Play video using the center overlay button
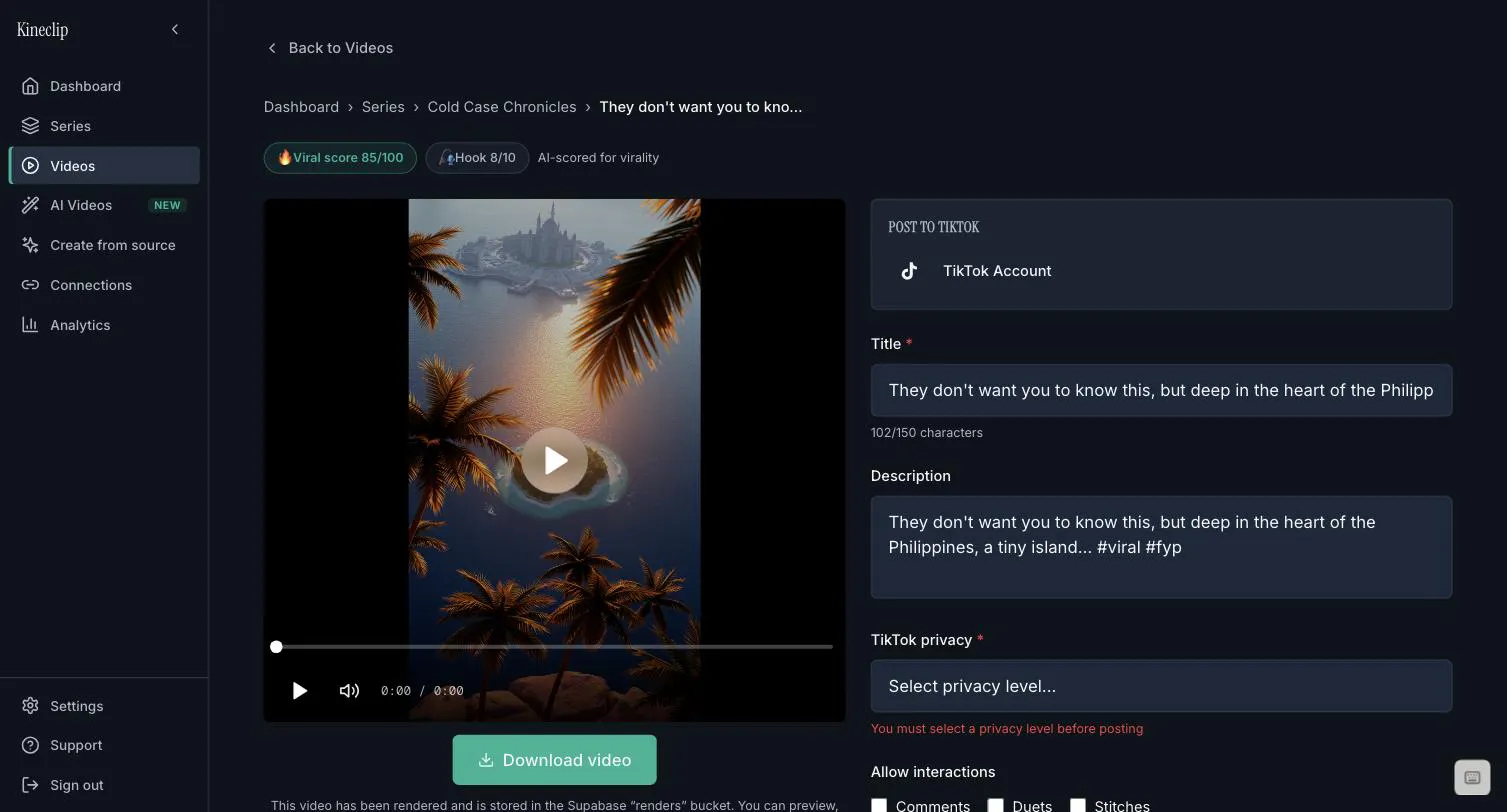1507x812 pixels. tap(554, 460)
